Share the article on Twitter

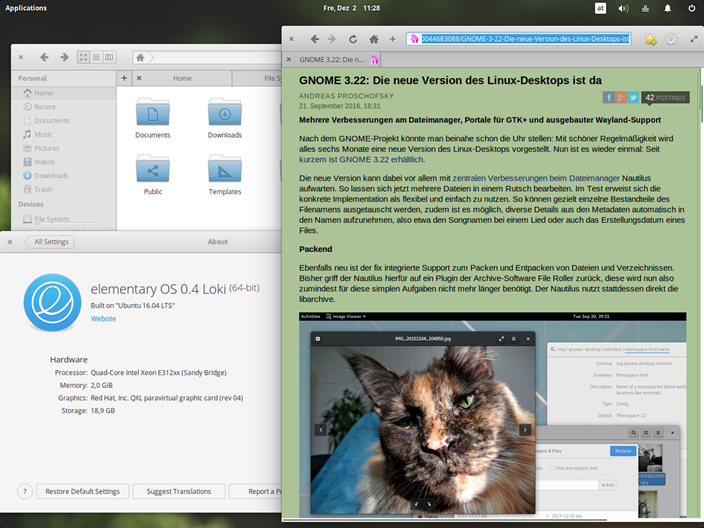[x=633, y=97]
